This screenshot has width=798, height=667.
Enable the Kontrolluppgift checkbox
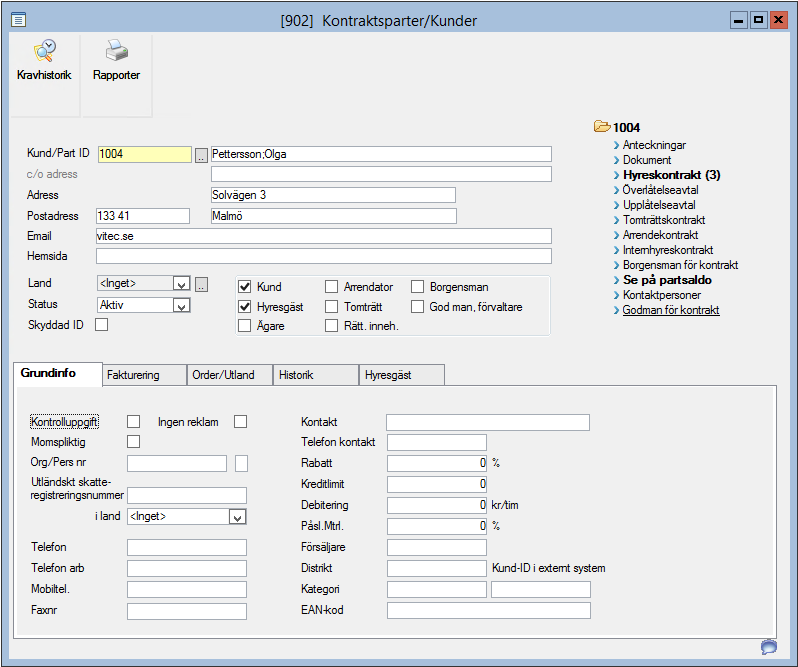point(133,421)
